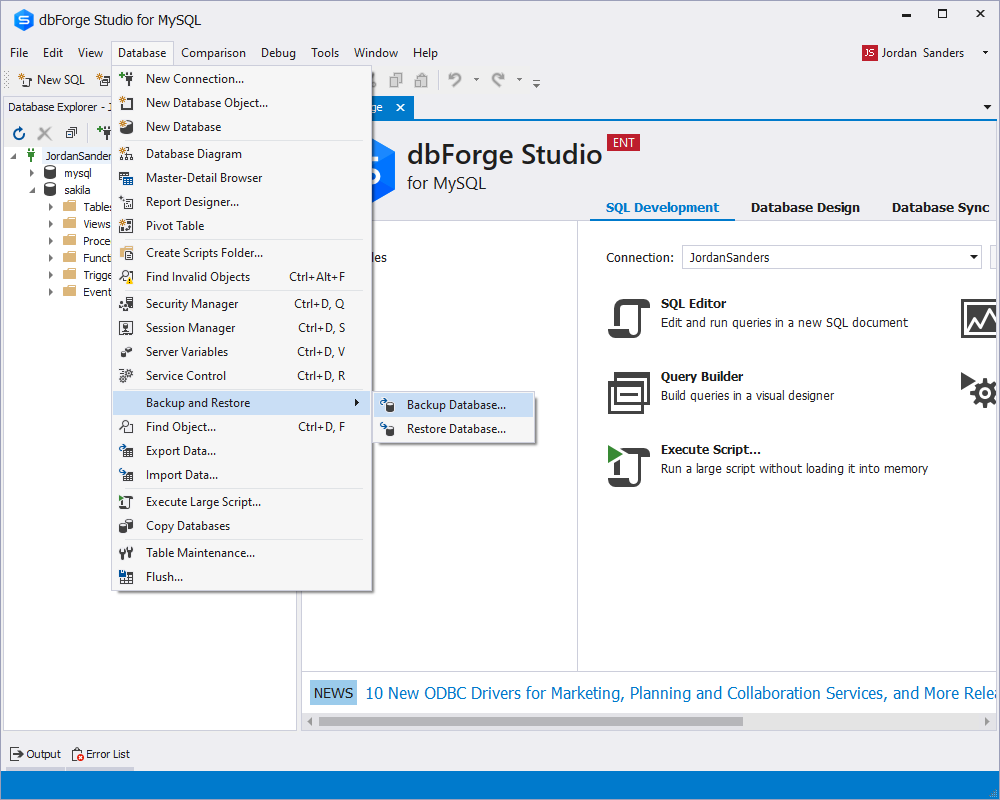Open the ODBC Drivers news headline link
Image resolution: width=1000 pixels, height=800 pixels.
click(x=680, y=693)
